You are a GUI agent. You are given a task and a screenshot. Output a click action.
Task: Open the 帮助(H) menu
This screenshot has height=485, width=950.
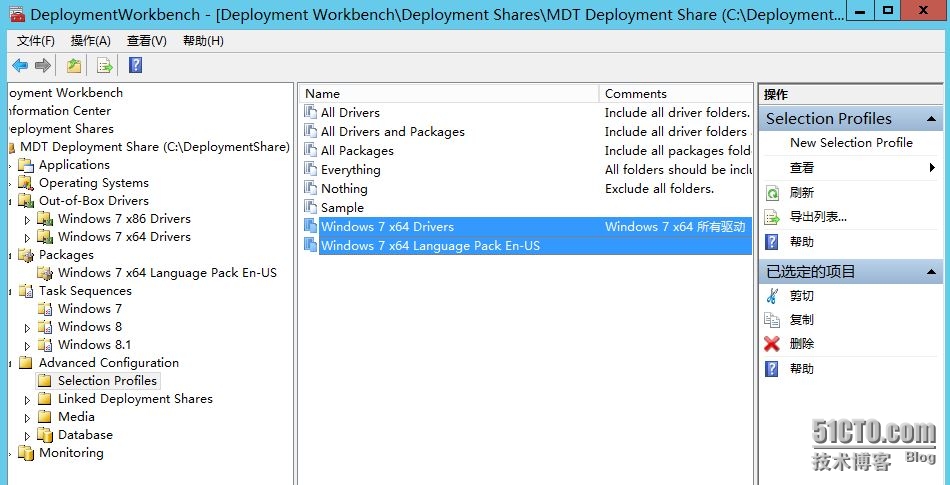pyautogui.click(x=204, y=41)
